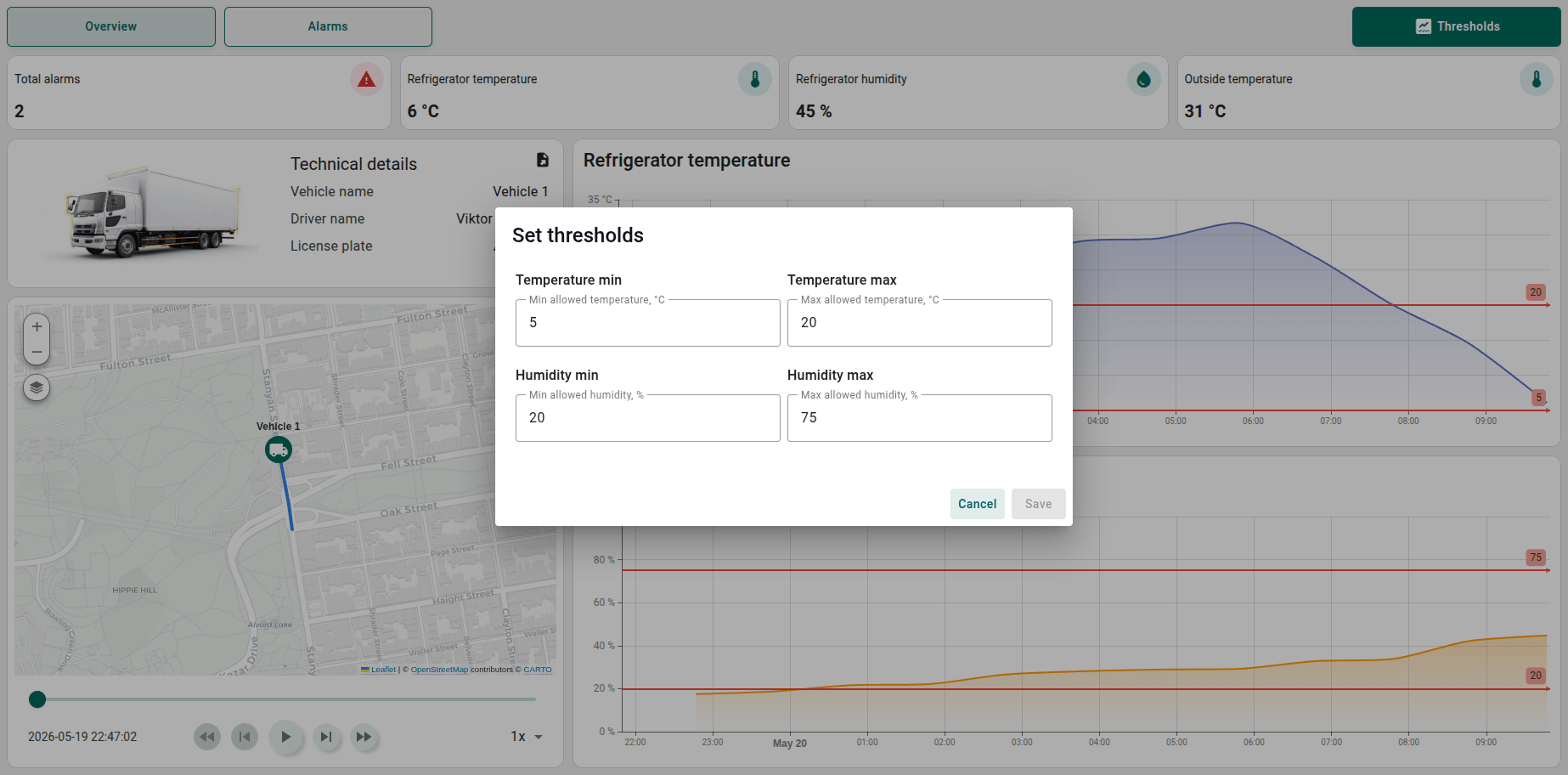Open the Technical details document icon
The width and height of the screenshot is (1568, 775).
click(543, 160)
